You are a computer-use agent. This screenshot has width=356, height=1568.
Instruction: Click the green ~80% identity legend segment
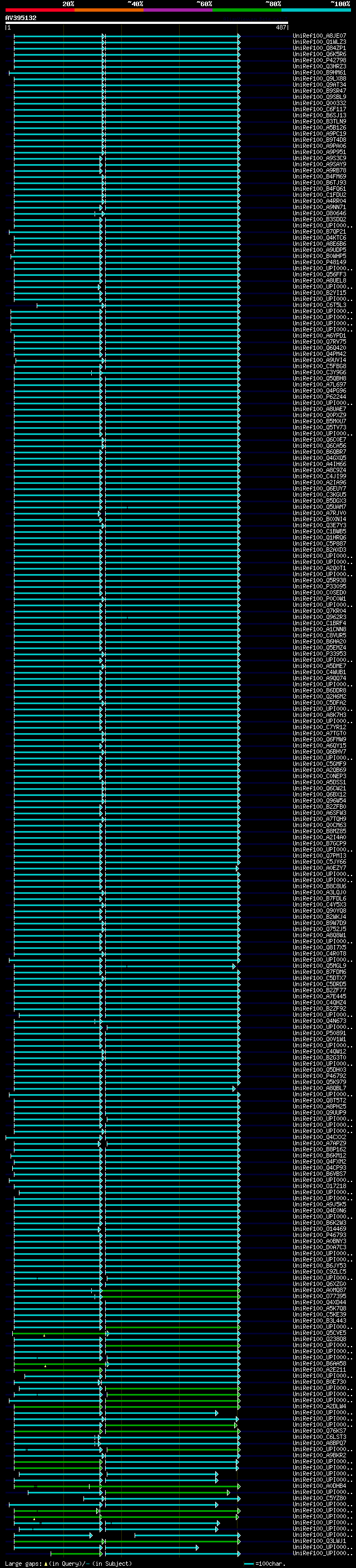pyautogui.click(x=246, y=10)
